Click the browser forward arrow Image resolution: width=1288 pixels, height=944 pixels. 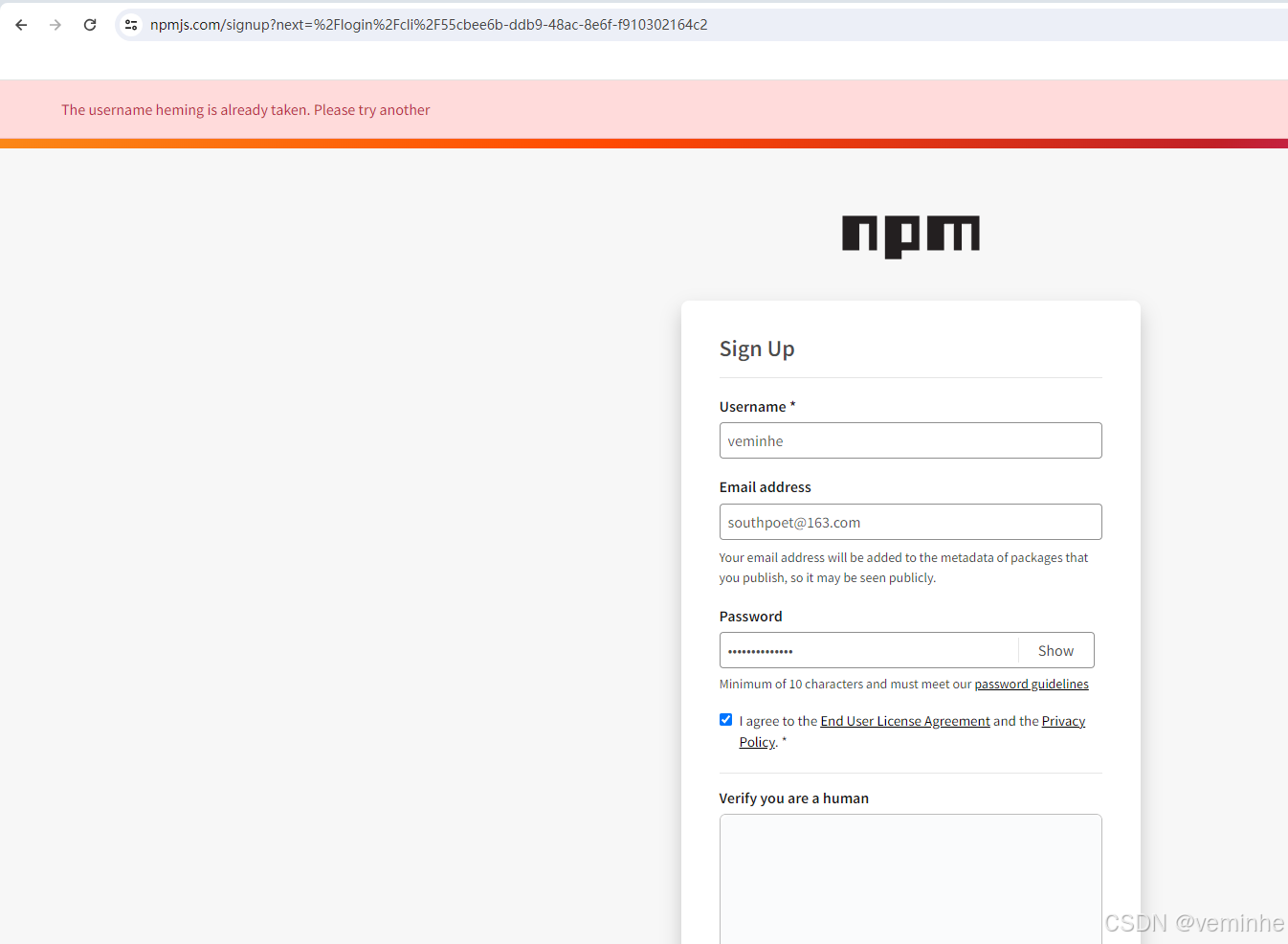[56, 25]
